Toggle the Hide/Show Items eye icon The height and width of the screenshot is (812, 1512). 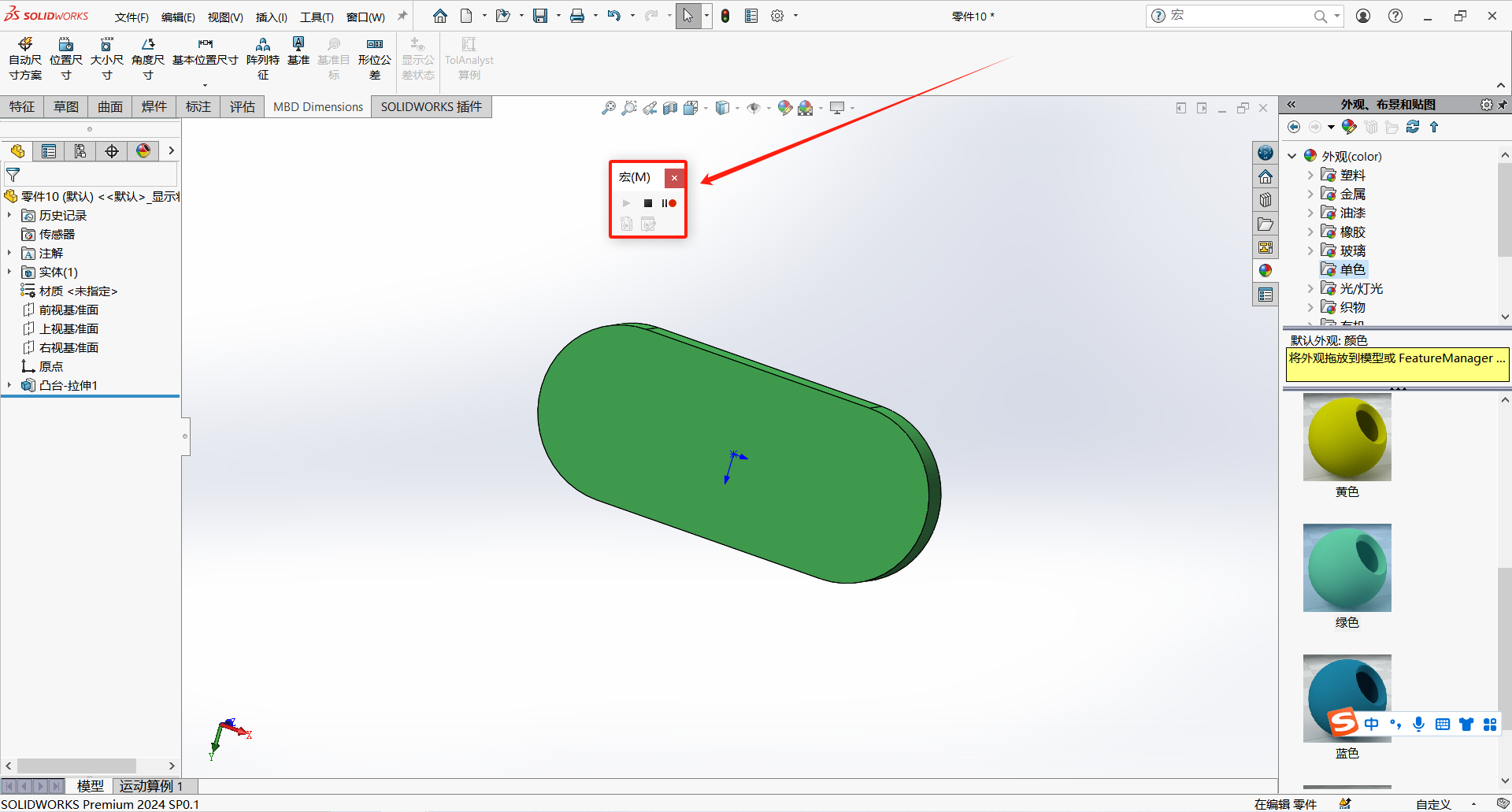pyautogui.click(x=754, y=107)
